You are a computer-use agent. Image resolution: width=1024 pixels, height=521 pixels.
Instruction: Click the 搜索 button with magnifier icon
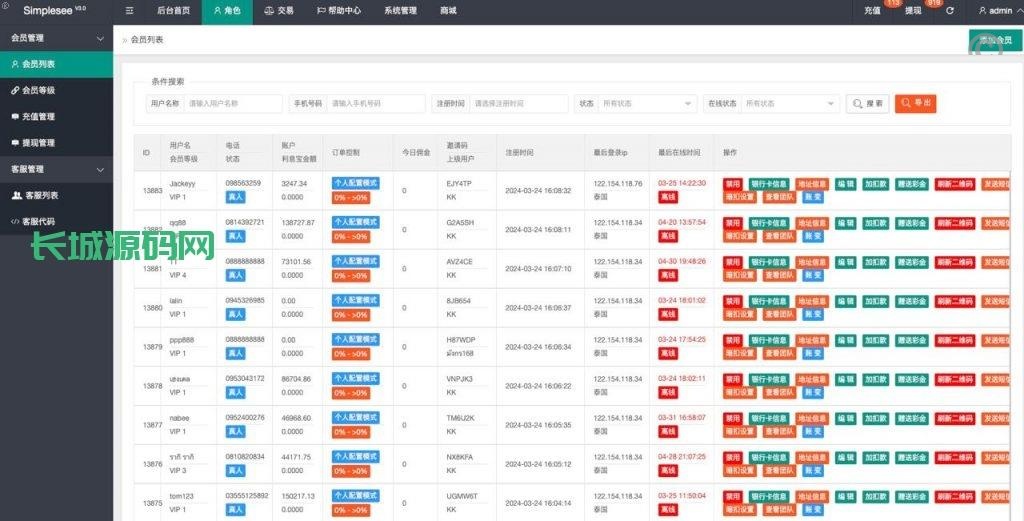coord(867,103)
